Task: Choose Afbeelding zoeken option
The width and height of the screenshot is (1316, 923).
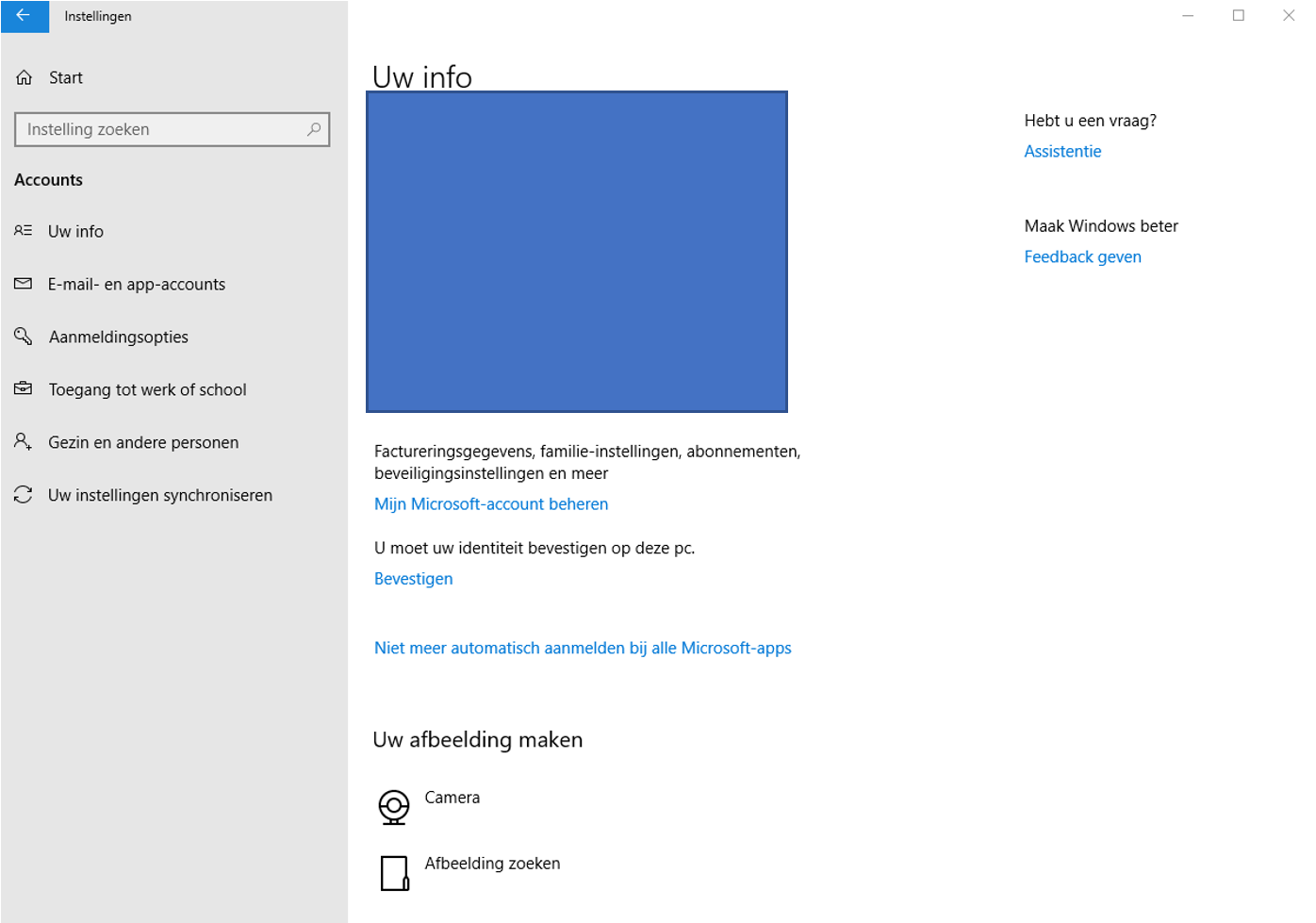Action: 492,864
